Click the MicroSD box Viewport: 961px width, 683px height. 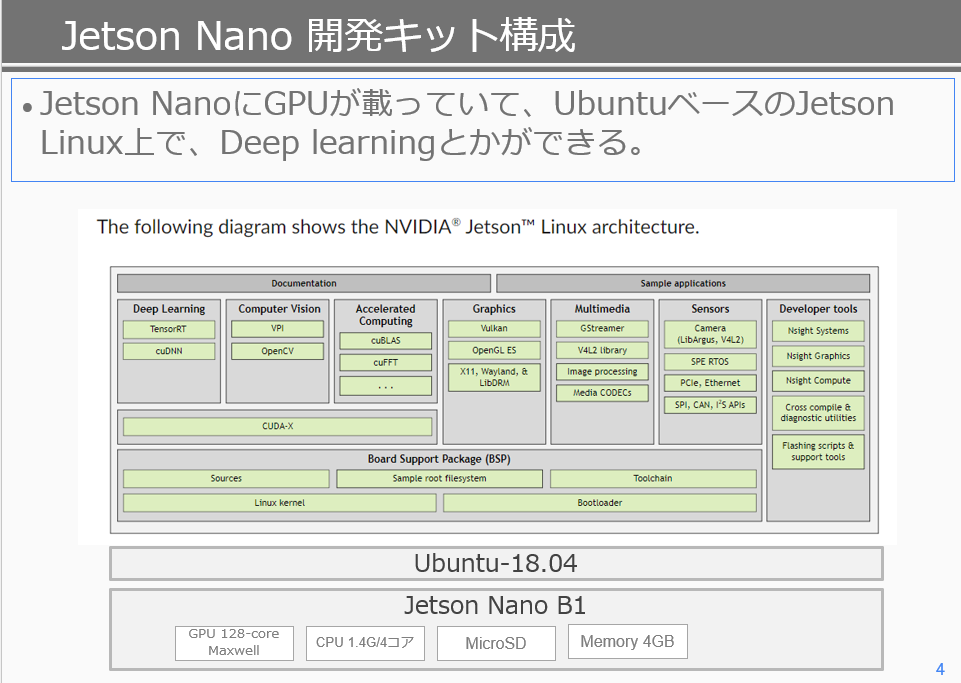[496, 643]
